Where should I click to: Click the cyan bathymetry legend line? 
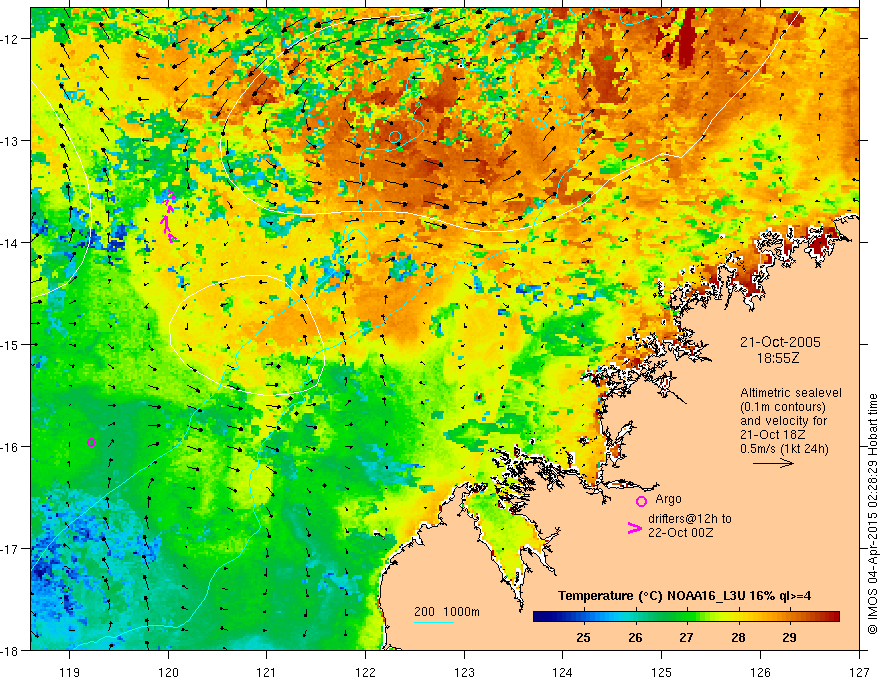coord(433,622)
